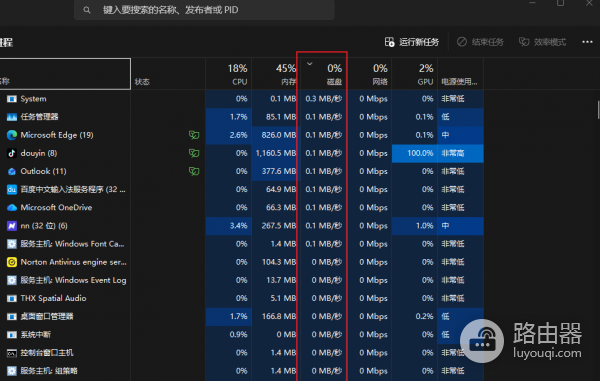The image size is (600, 381).
Task: Select the Norton Antivirus engine icon
Action: pyautogui.click(x=12, y=262)
